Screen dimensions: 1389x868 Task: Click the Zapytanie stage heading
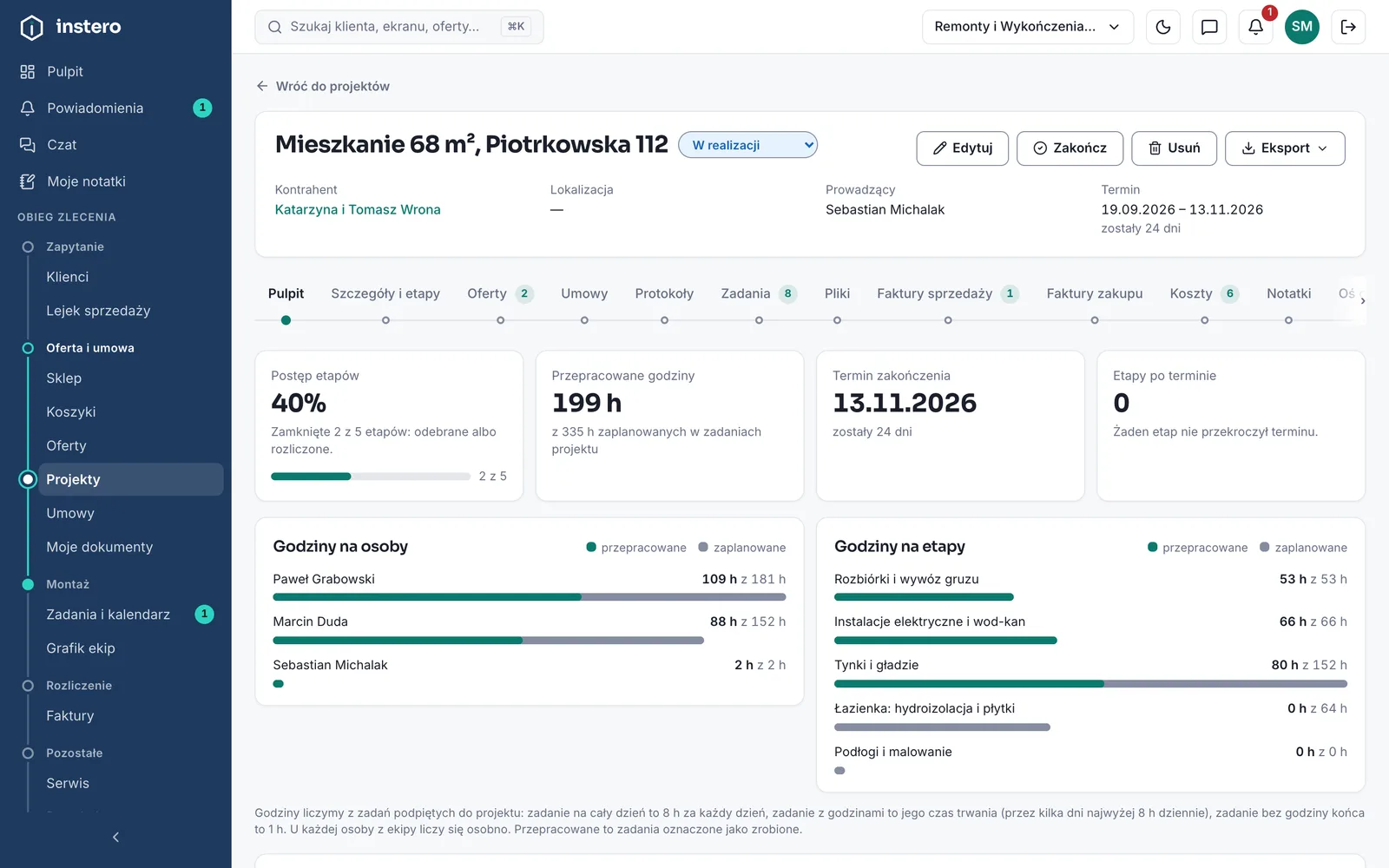(75, 247)
